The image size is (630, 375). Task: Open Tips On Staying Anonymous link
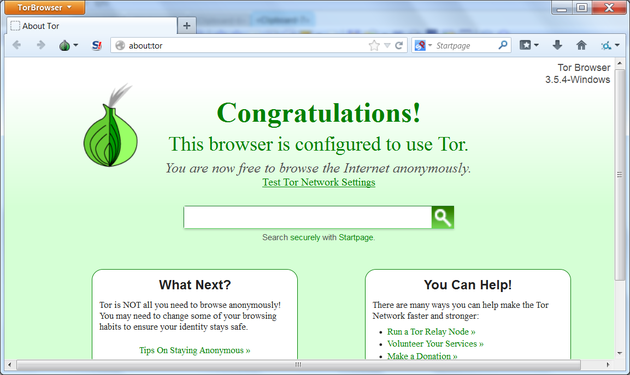point(194,350)
